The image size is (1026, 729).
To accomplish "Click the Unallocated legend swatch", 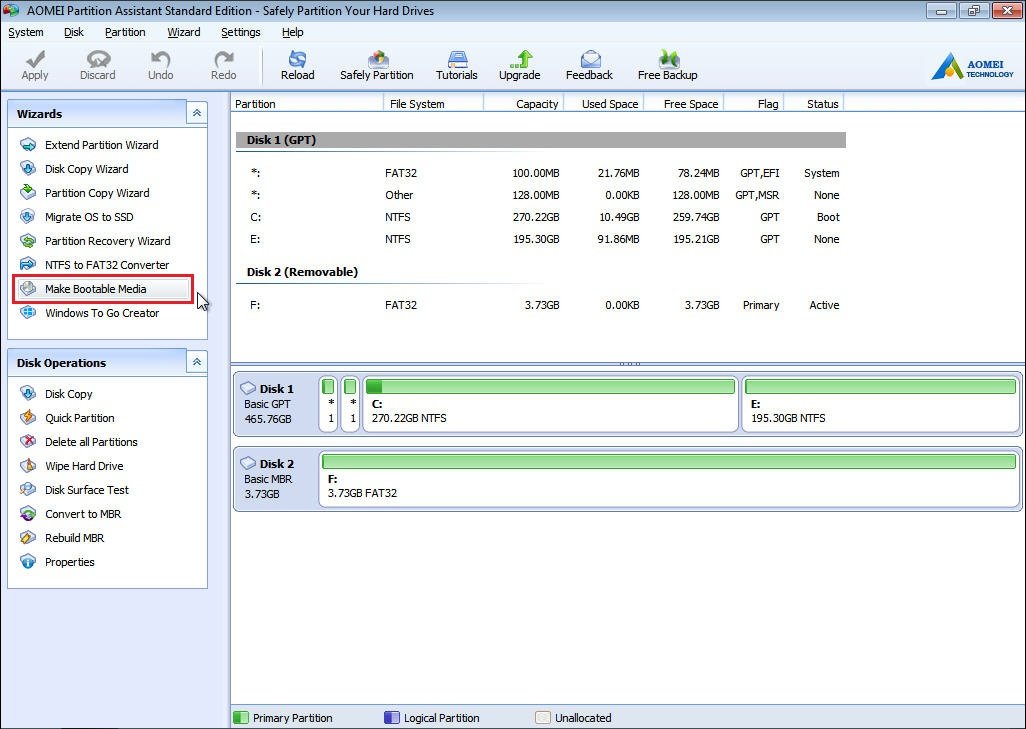I will tap(542, 717).
